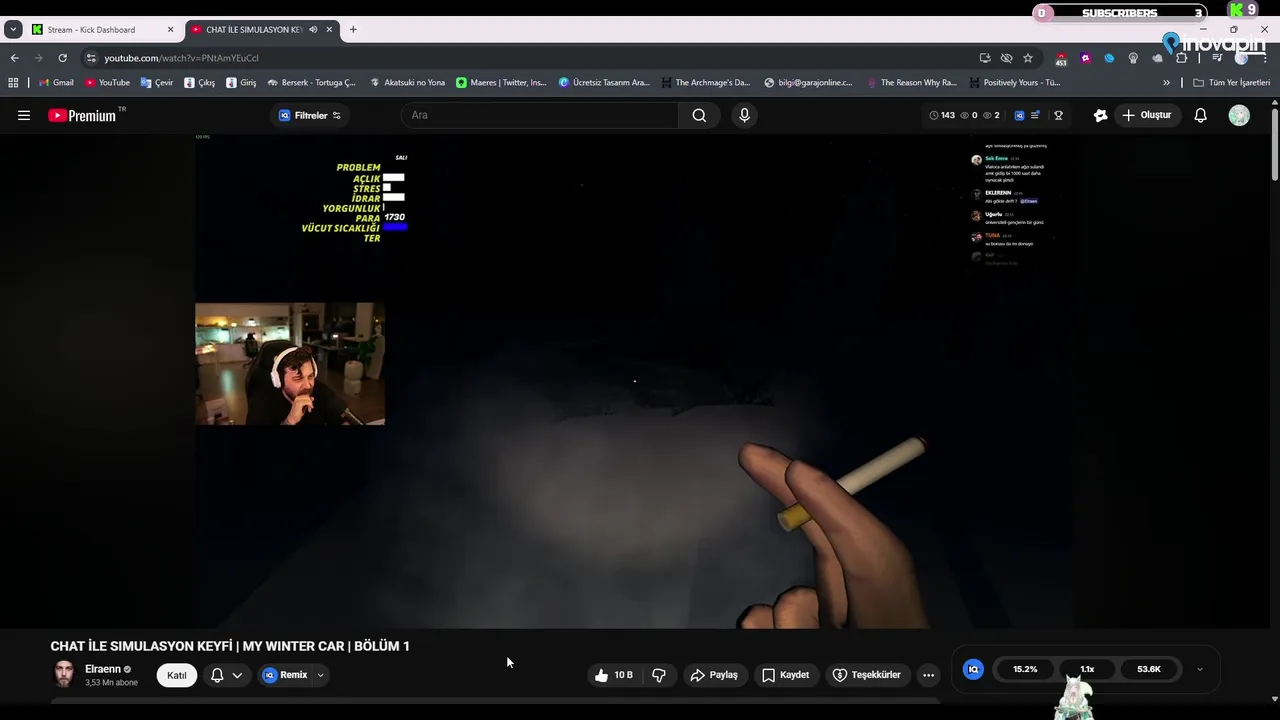Image resolution: width=1280 pixels, height=720 pixels.
Task: Open the Tüm Yer İşaretleri folder
Action: tap(1231, 83)
